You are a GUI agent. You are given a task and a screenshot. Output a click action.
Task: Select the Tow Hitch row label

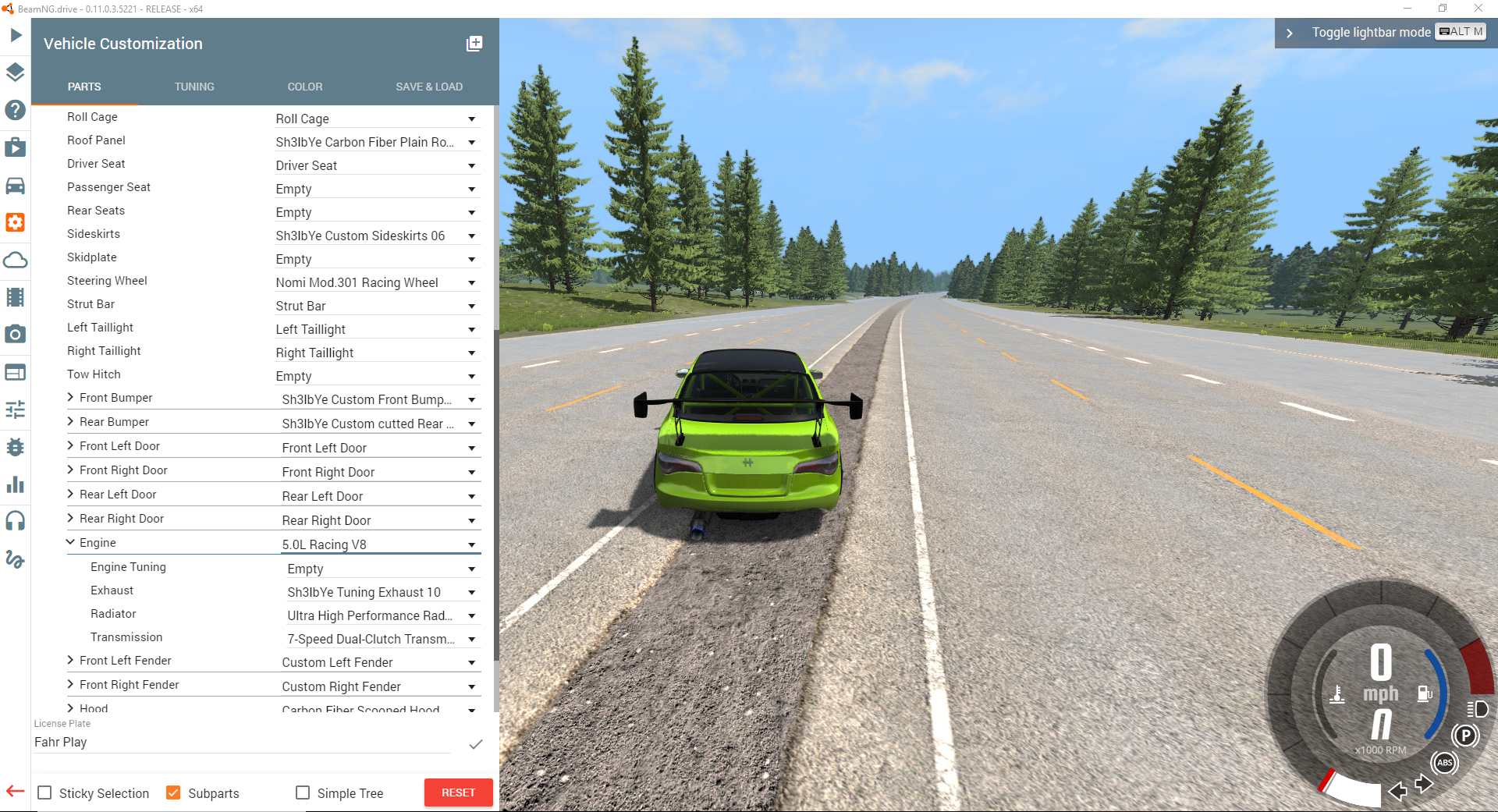point(94,374)
